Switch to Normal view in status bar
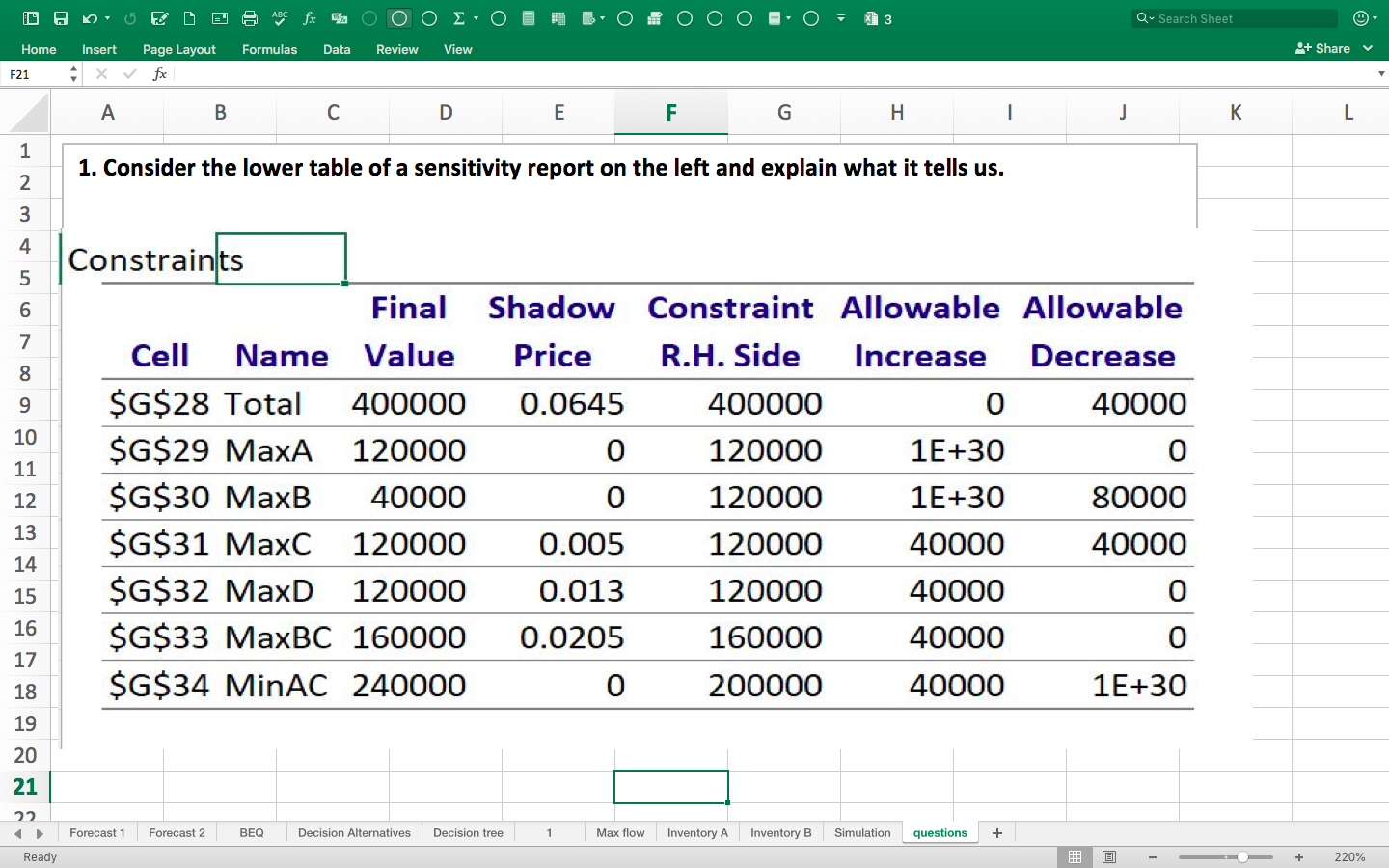 pos(1075,856)
